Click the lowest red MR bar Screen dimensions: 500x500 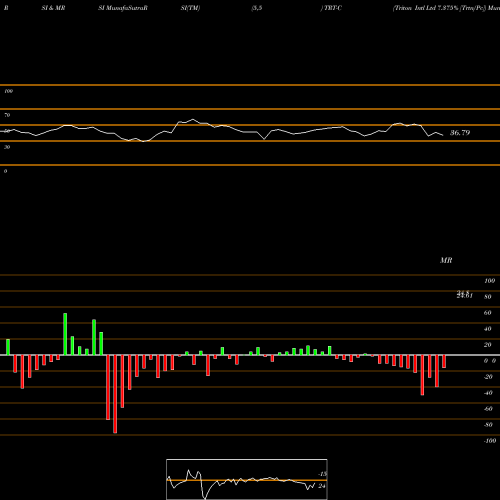click(x=115, y=394)
